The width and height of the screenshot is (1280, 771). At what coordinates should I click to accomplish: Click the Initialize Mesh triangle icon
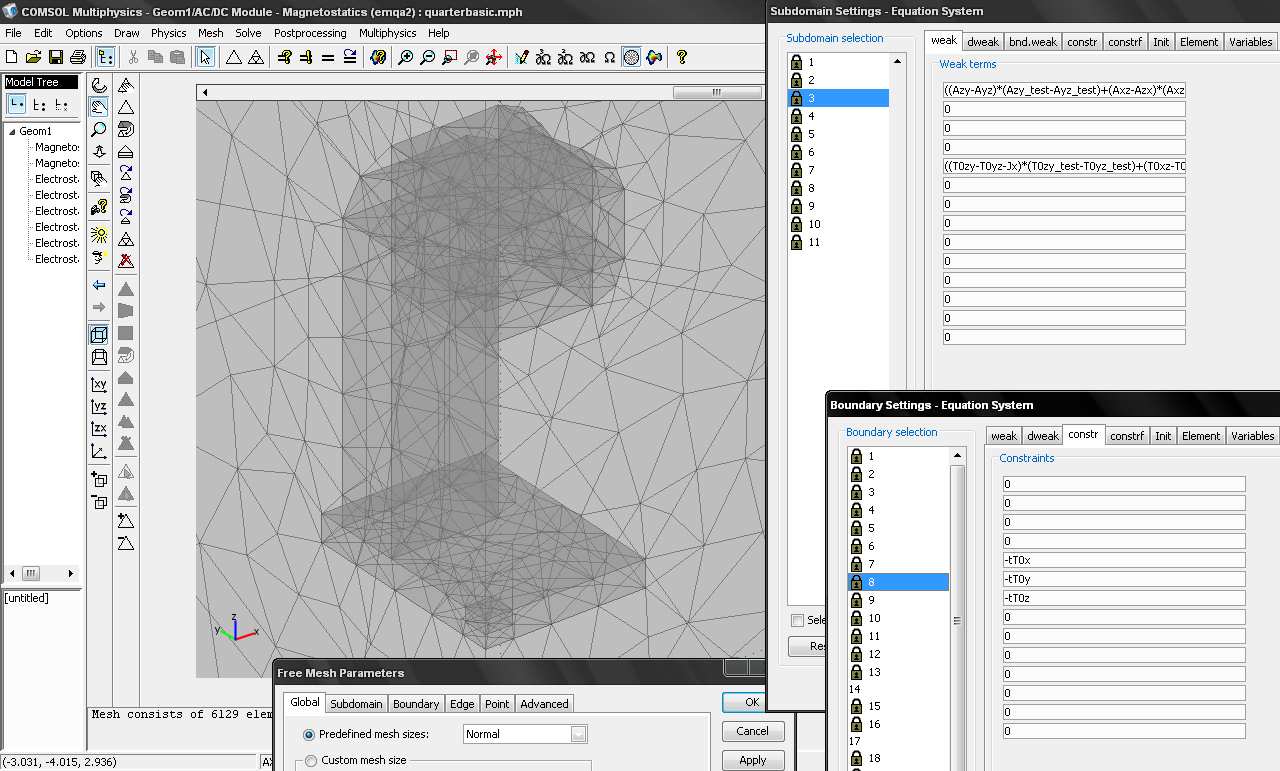pyautogui.click(x=234, y=58)
